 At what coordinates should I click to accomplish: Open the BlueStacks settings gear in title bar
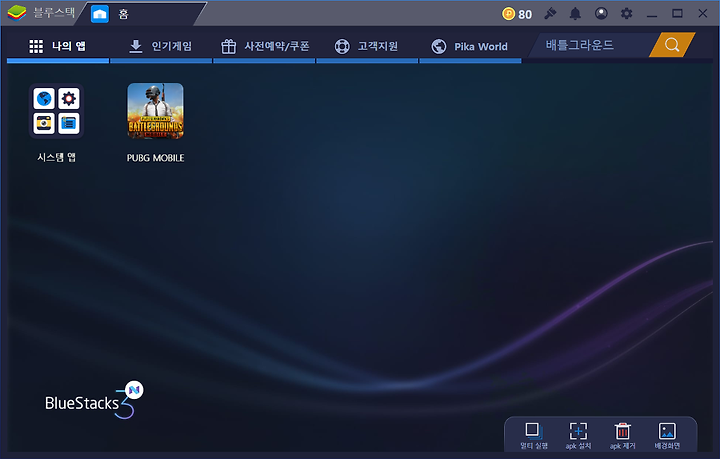click(626, 14)
